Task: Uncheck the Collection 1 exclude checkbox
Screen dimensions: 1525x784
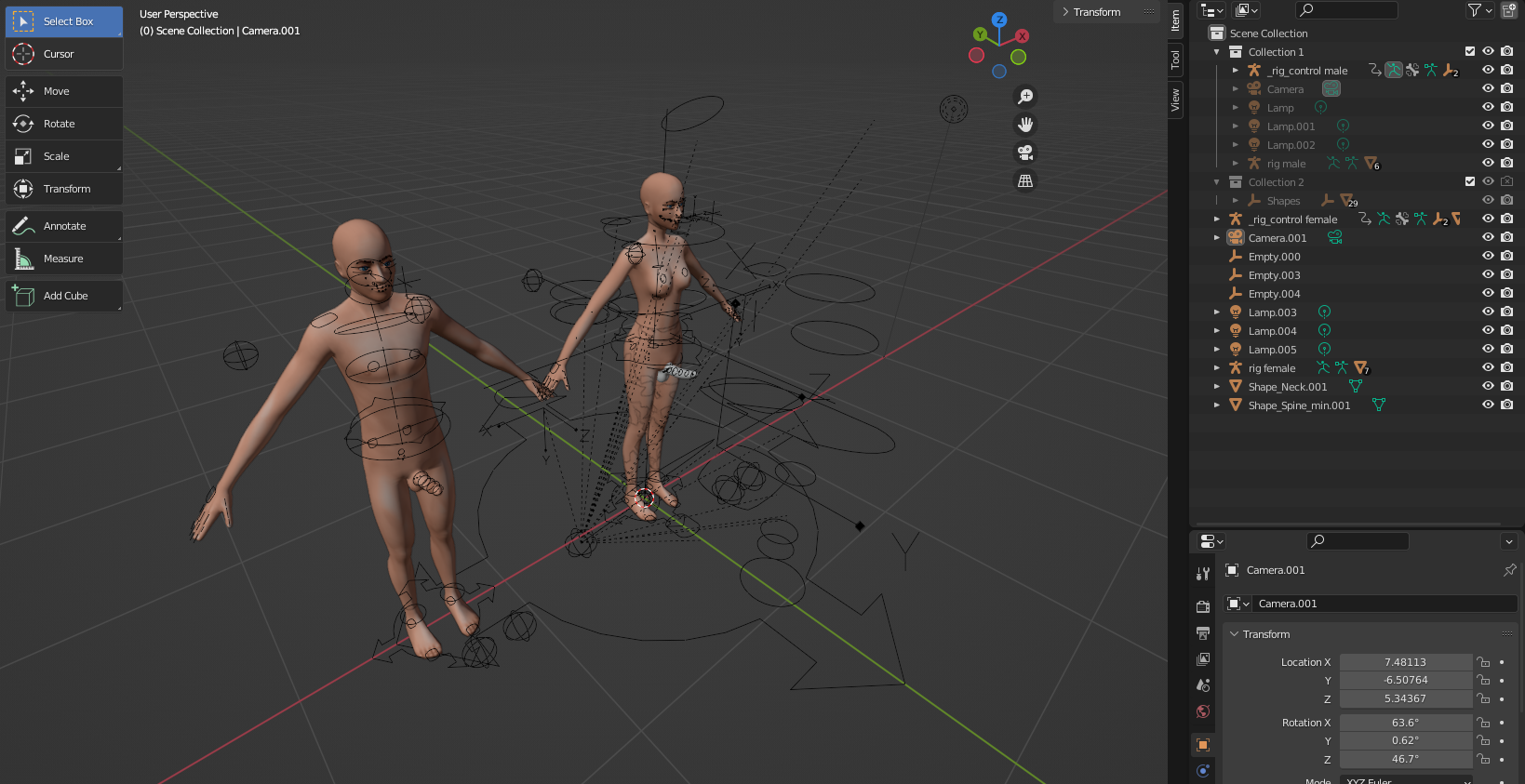Action: [x=1470, y=52]
